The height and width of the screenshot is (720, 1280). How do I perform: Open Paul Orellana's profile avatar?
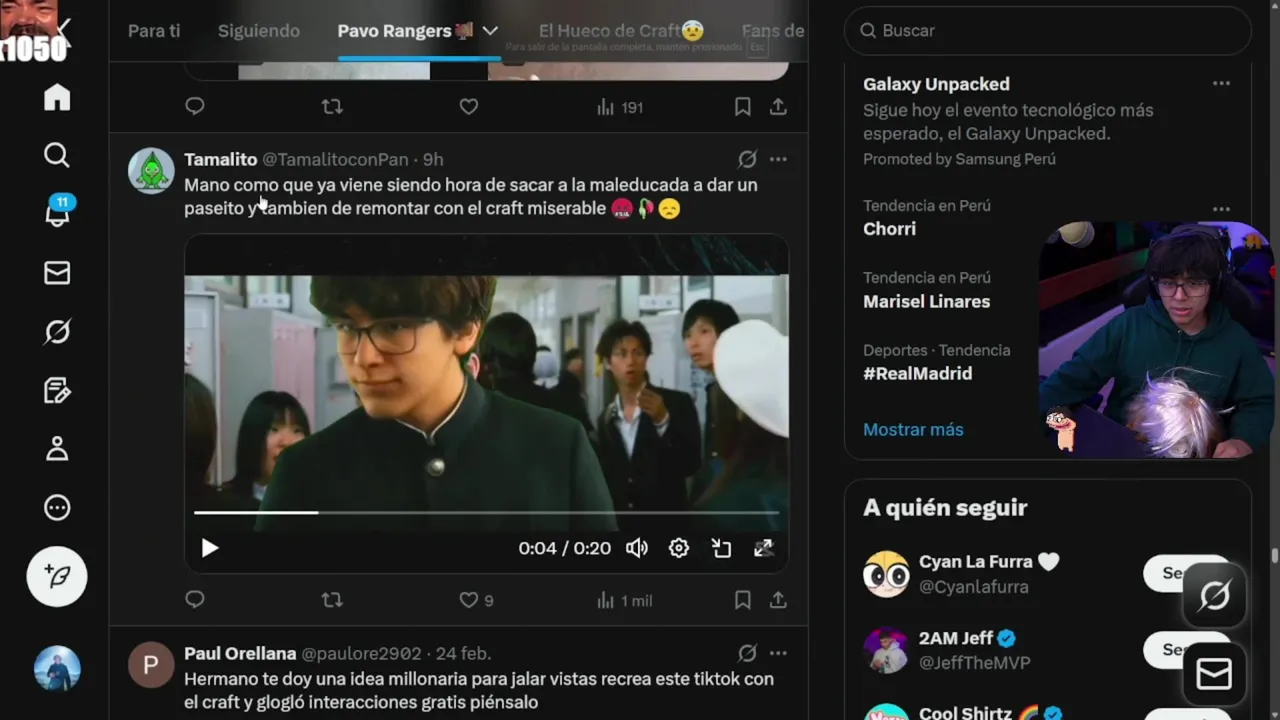coord(151,665)
